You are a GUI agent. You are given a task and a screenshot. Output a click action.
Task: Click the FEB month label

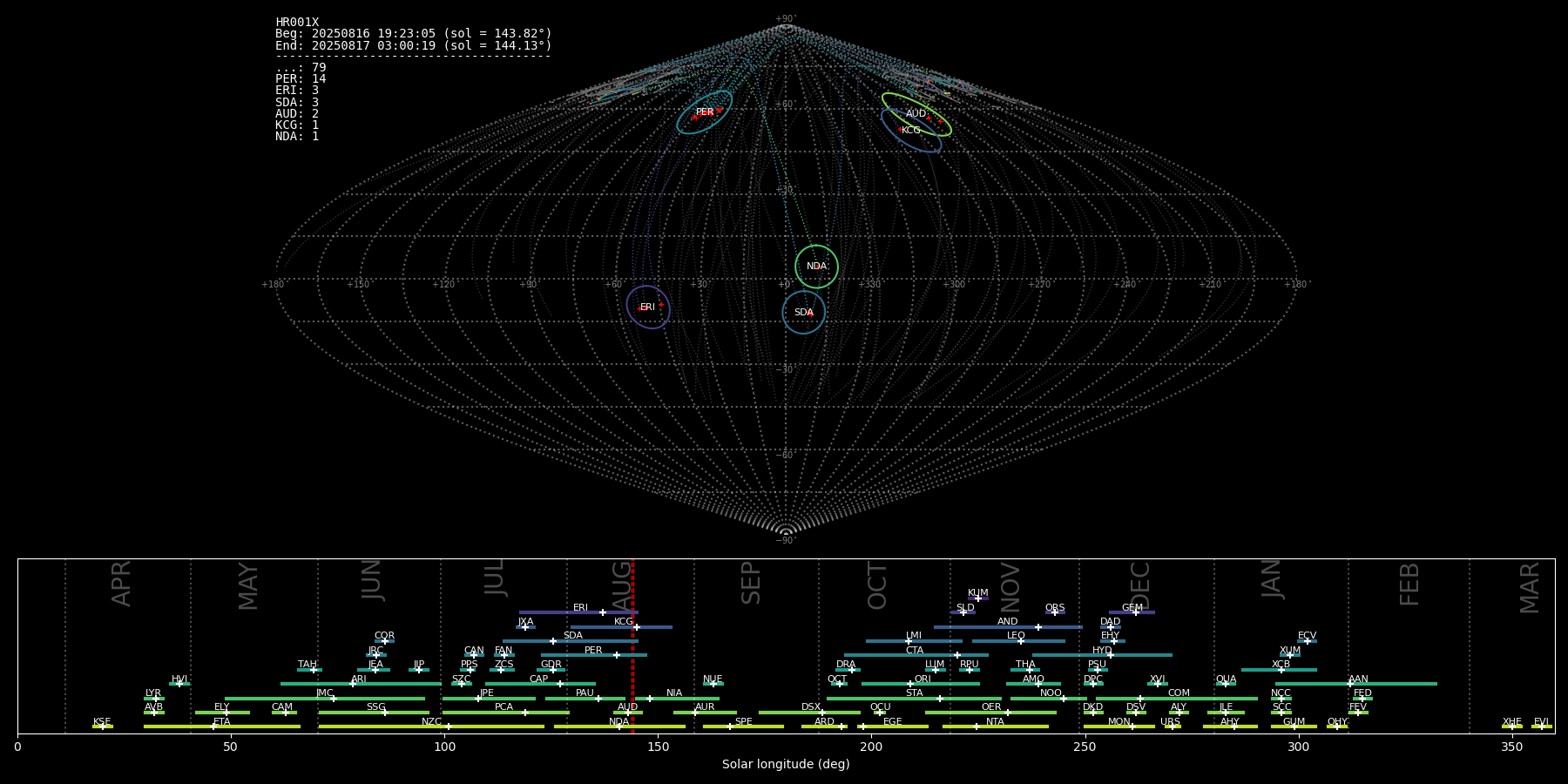click(x=1409, y=585)
